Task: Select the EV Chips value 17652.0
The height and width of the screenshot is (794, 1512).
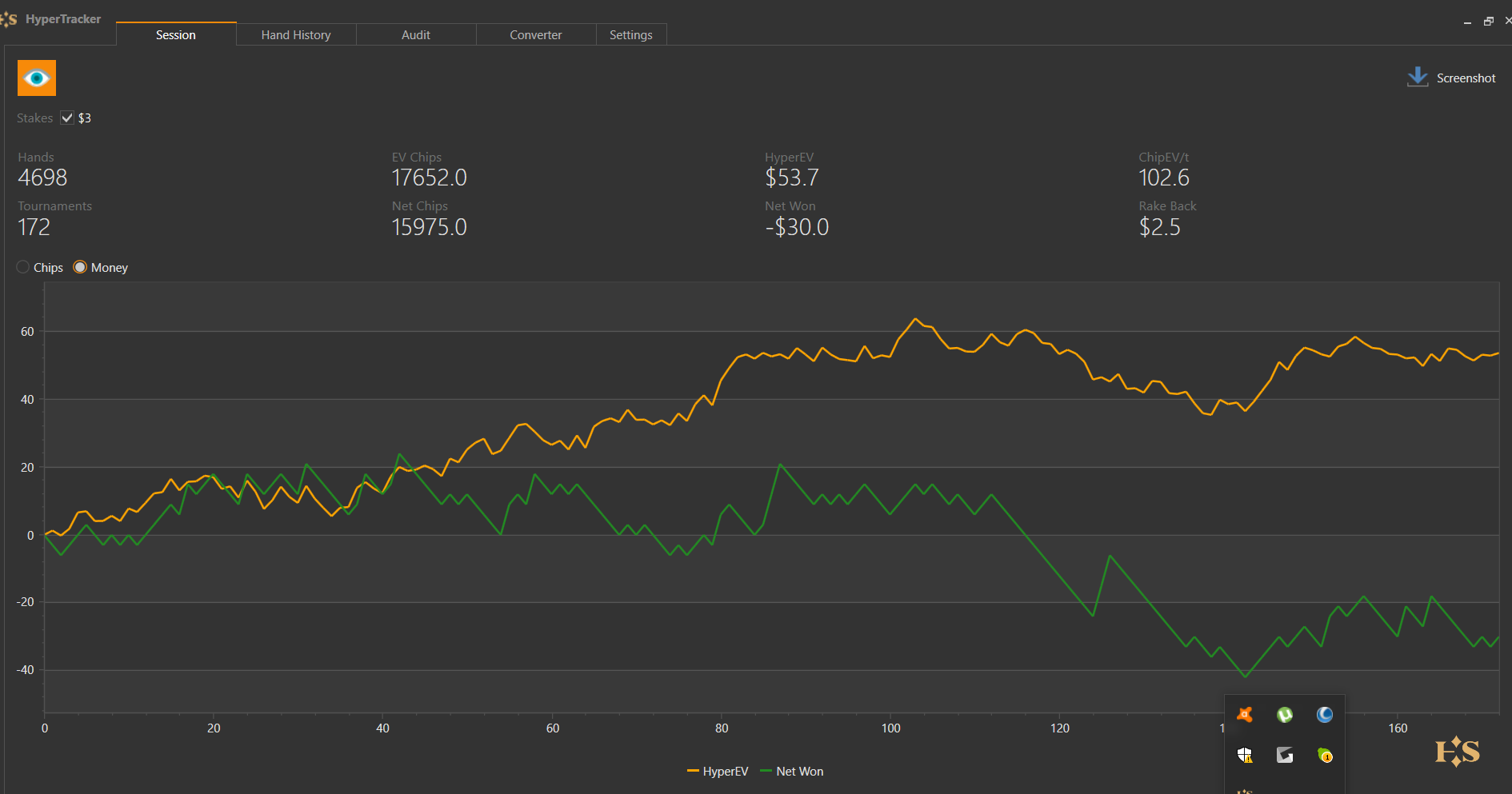Action: click(429, 178)
